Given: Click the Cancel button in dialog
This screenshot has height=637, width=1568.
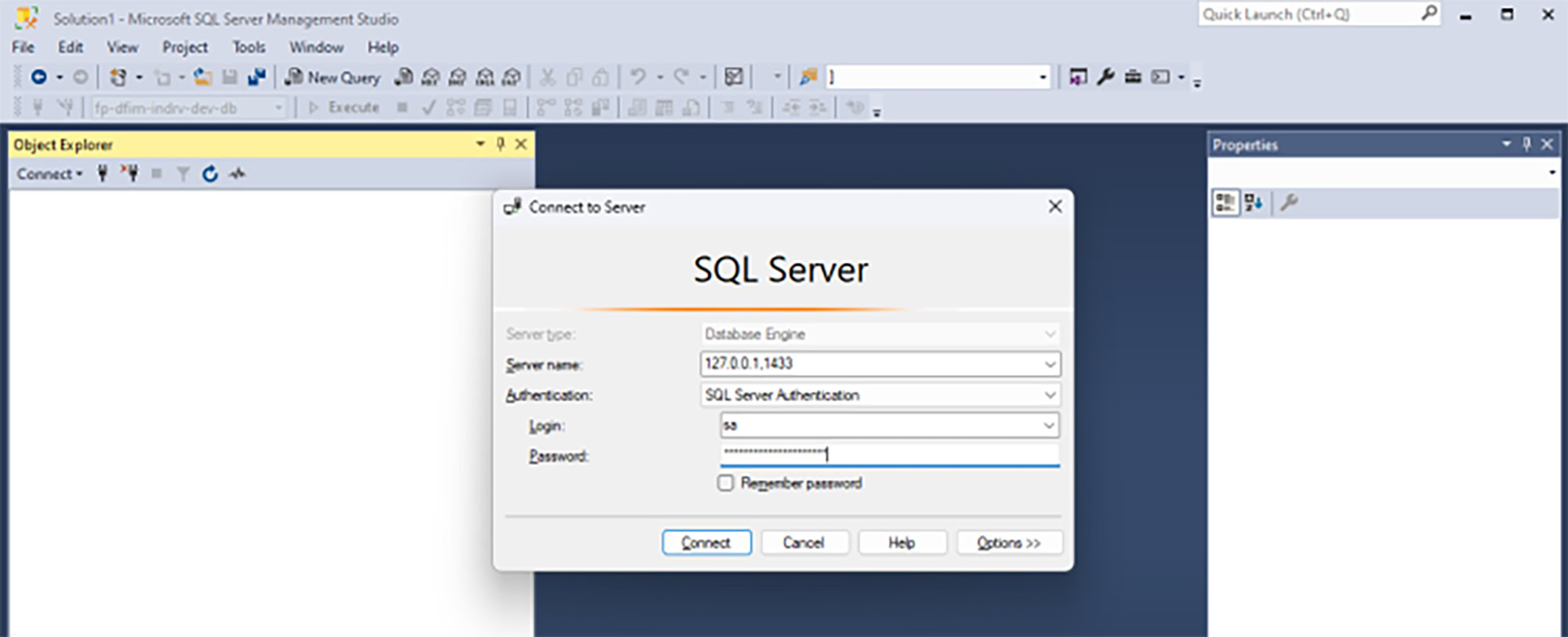Looking at the screenshot, I should [804, 542].
